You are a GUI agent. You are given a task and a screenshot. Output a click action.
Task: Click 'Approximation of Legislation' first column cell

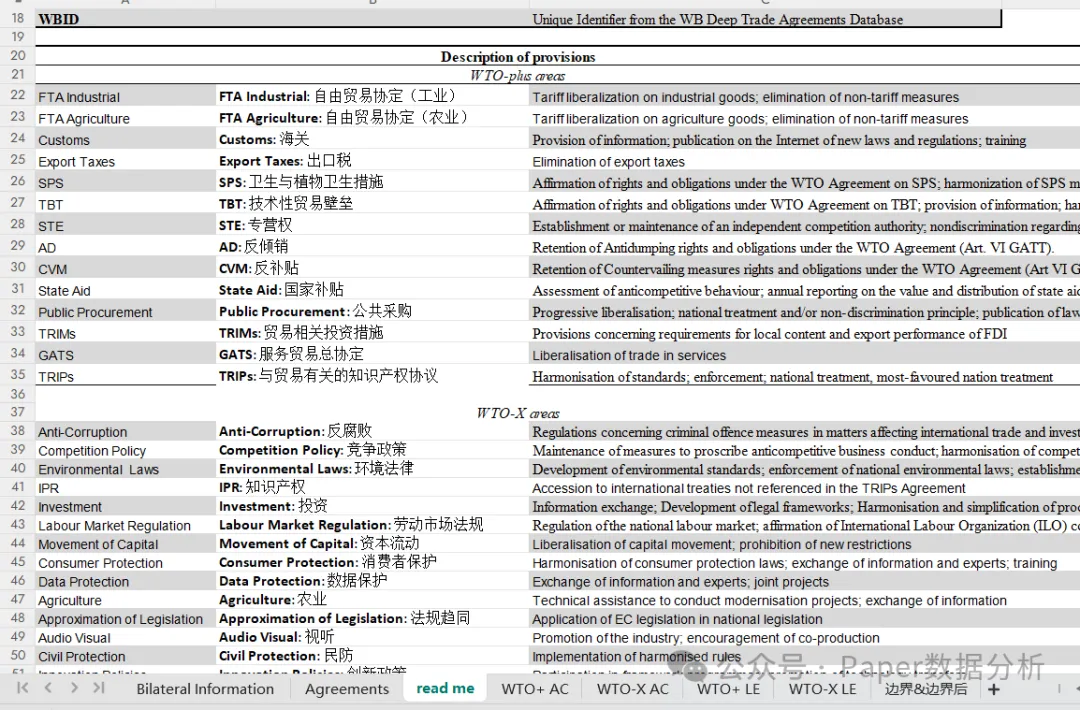(x=125, y=618)
